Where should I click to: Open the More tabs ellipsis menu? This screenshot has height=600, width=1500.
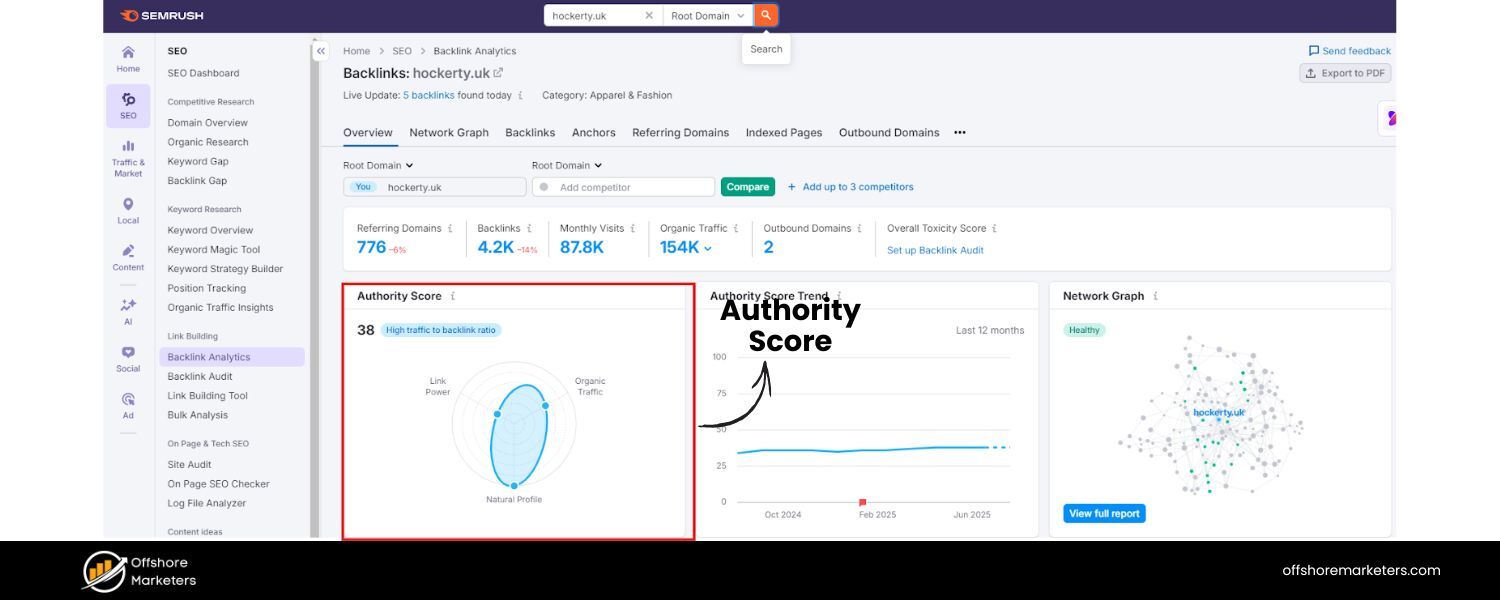[959, 132]
